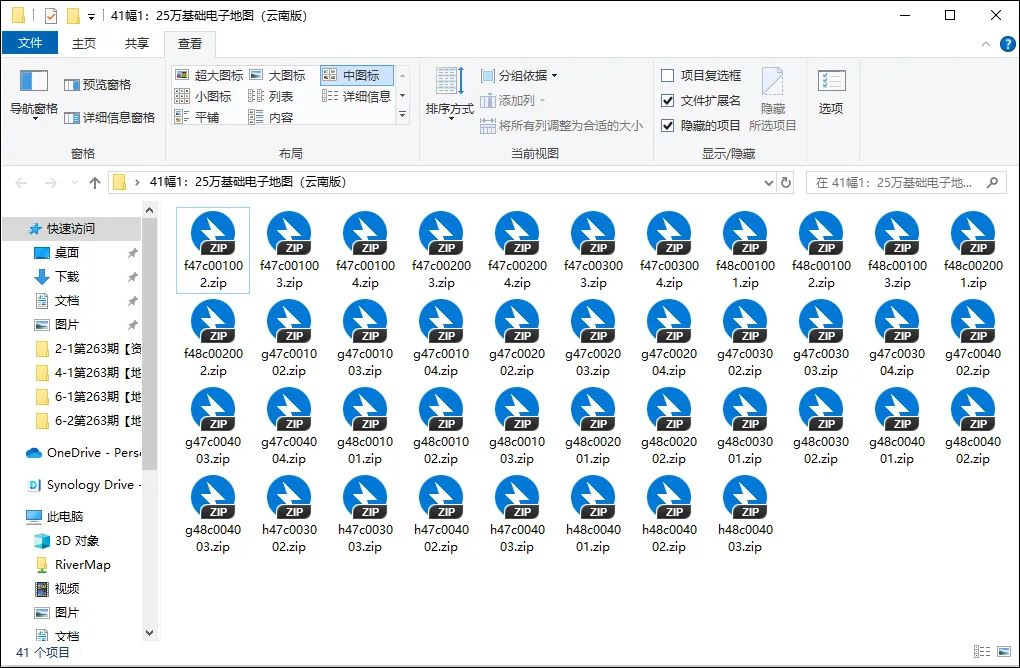Click 将所有列调整为合适的大小
The height and width of the screenshot is (668, 1020).
561,126
